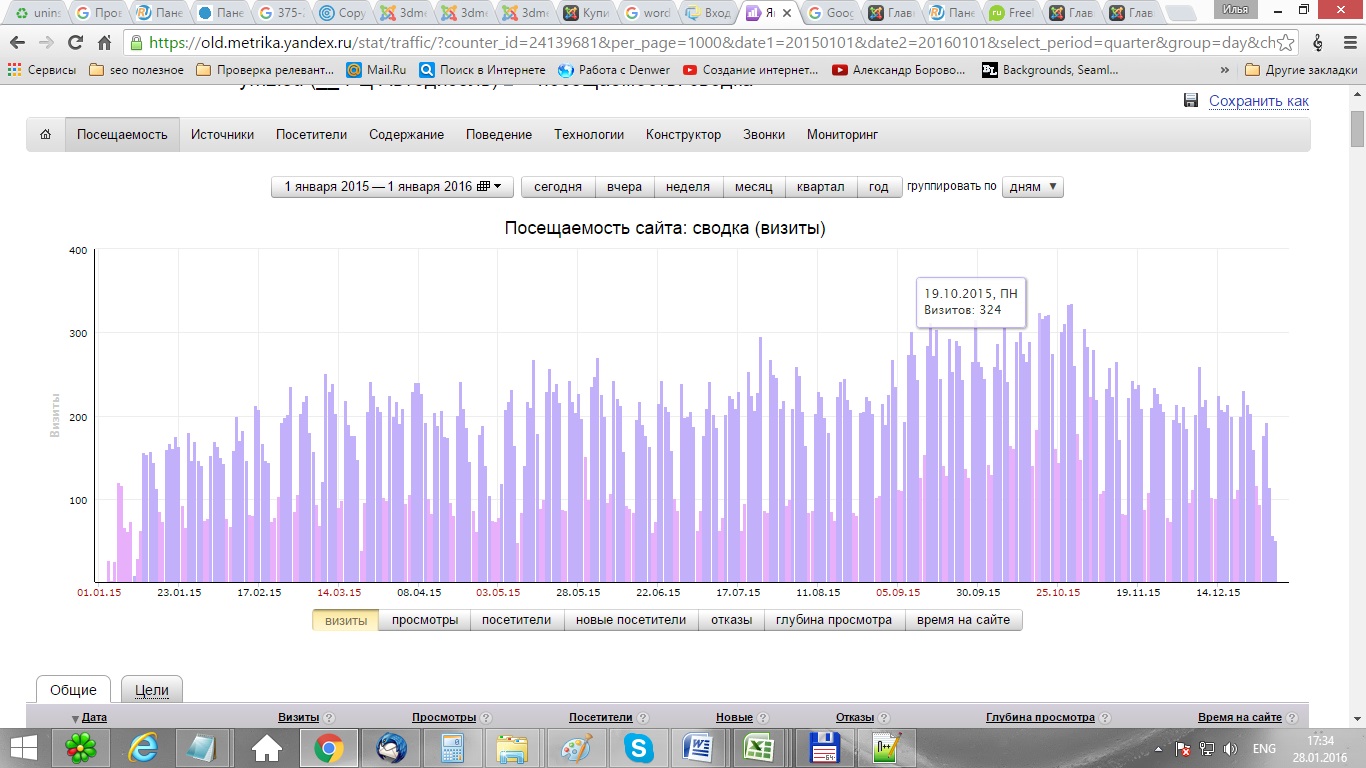Click help icon next to Посетители column
Screen dimensions: 1366x768
643,718
